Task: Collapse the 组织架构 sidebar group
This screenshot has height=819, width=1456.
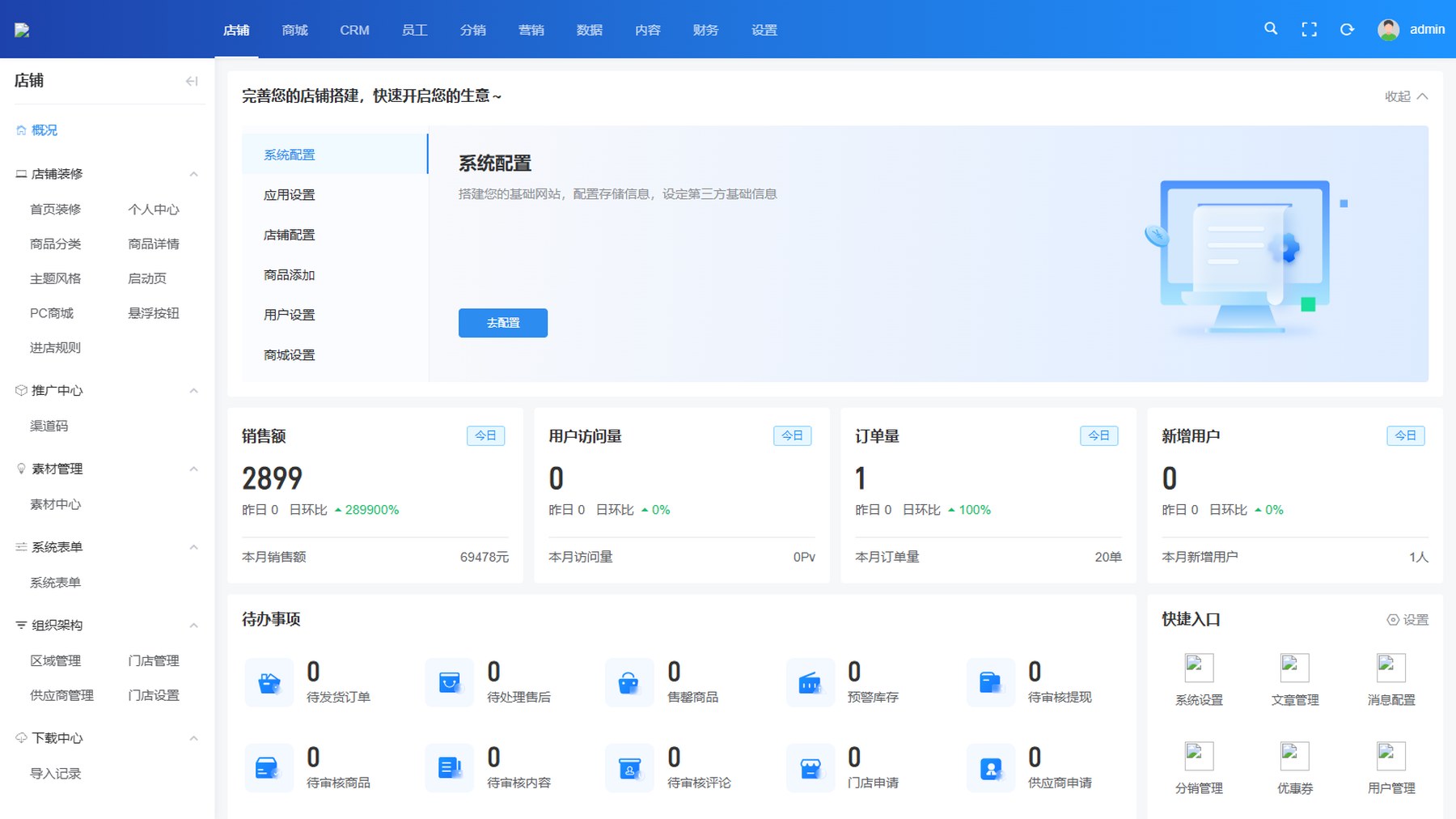Action: [x=193, y=626]
